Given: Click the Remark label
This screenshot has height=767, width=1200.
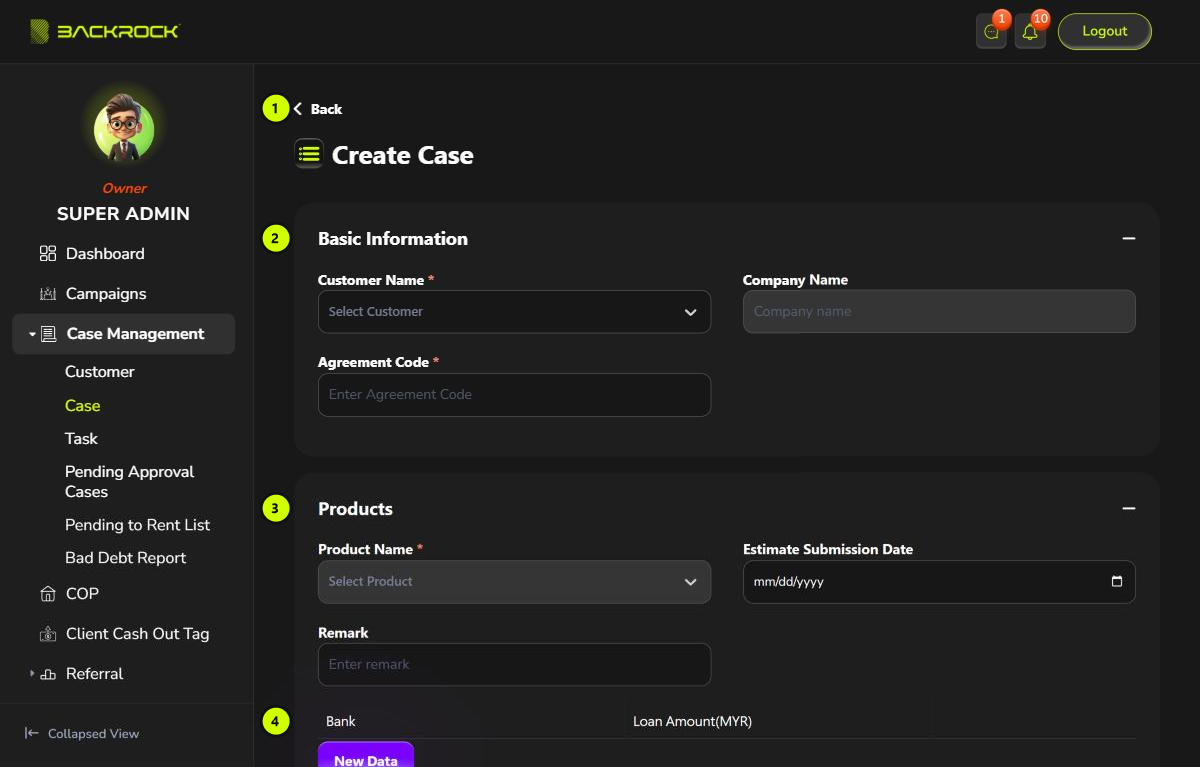Looking at the screenshot, I should (343, 633).
